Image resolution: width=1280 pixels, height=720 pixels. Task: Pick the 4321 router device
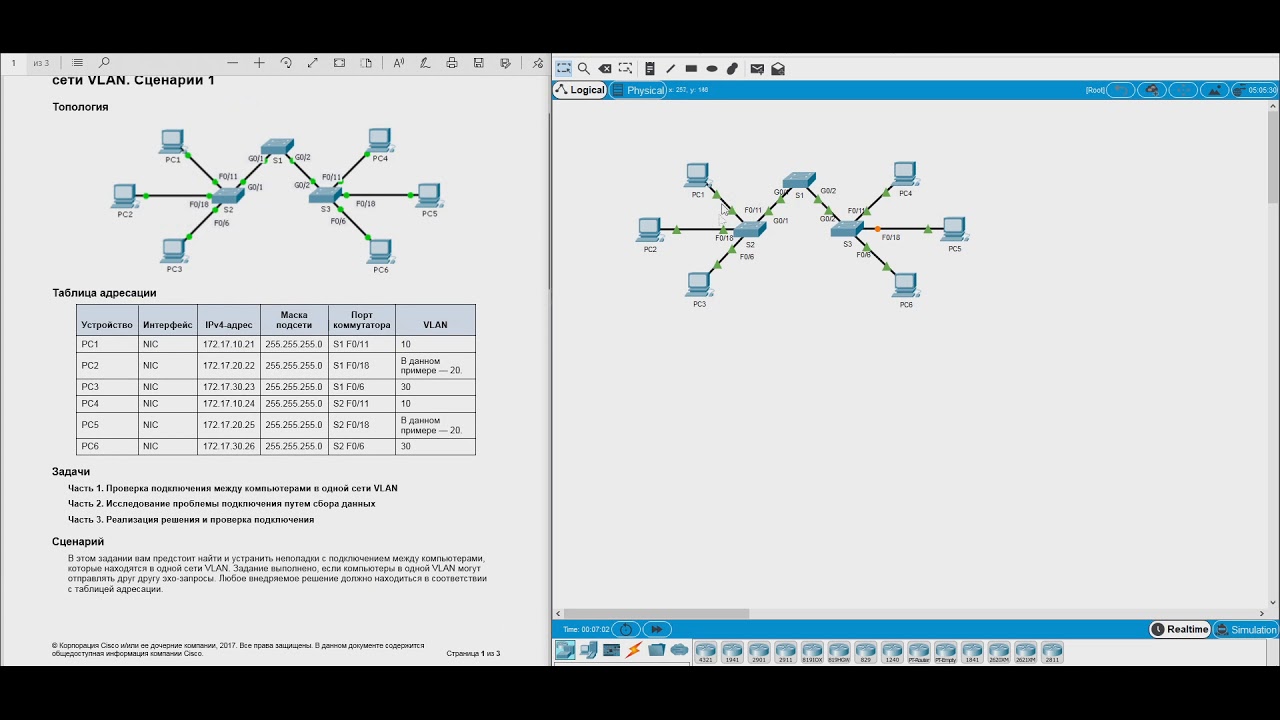click(x=706, y=653)
